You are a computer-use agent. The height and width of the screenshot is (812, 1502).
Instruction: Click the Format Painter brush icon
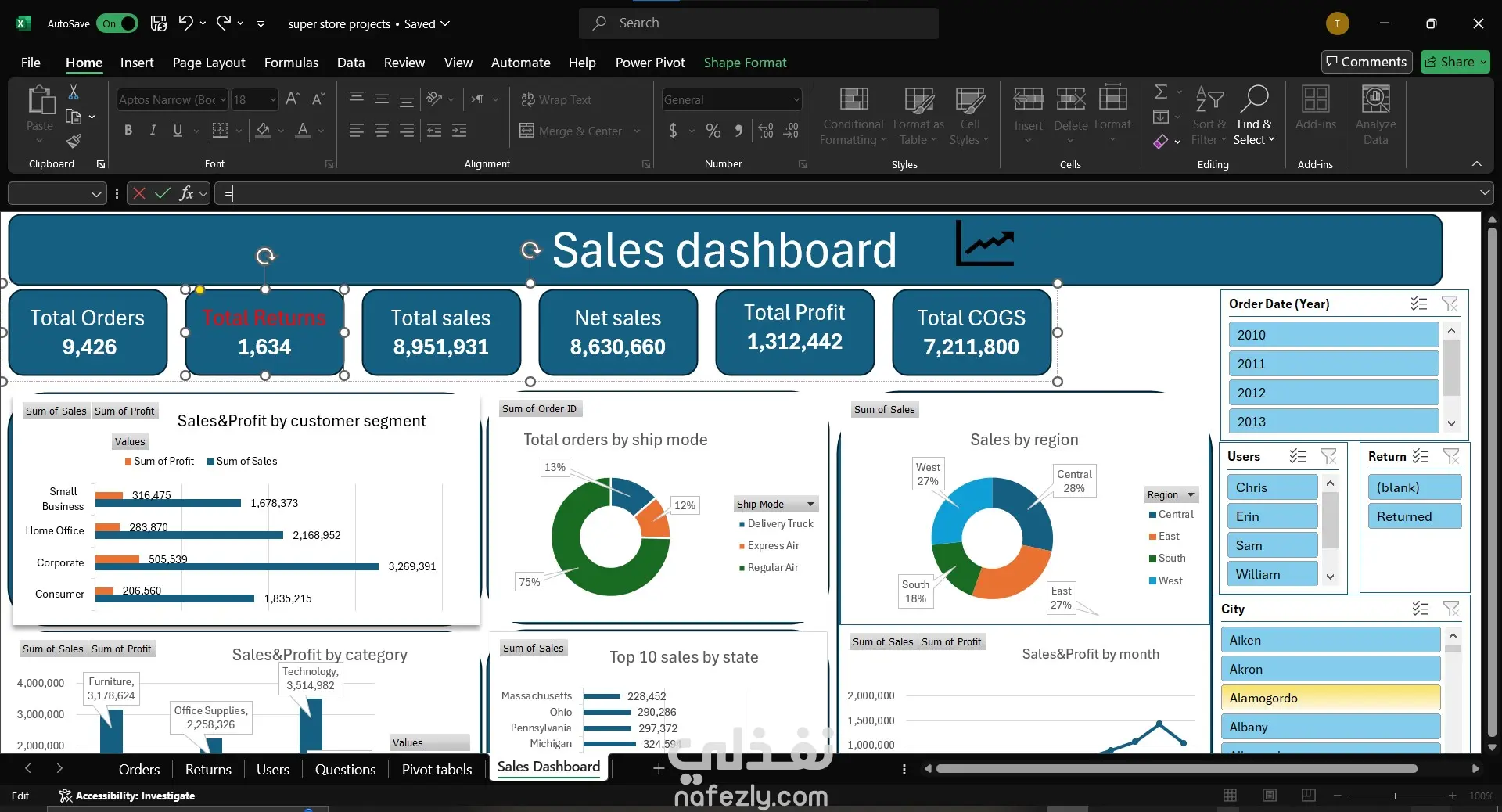pyautogui.click(x=74, y=141)
